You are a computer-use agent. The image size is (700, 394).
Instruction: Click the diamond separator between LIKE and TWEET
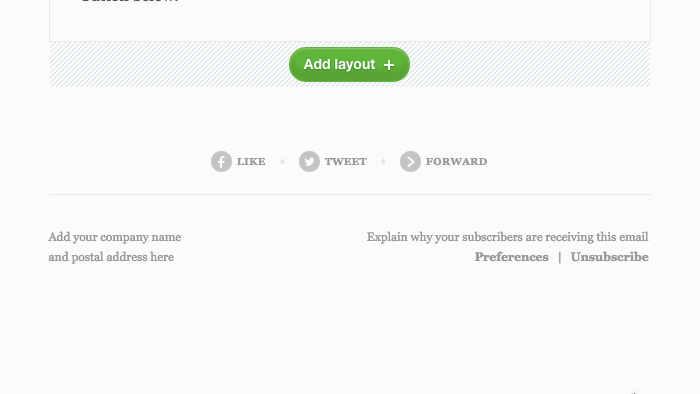282,162
